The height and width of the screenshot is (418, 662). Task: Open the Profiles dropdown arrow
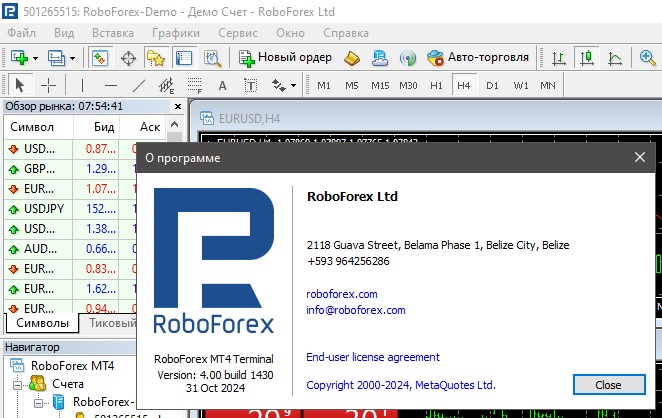[73, 58]
